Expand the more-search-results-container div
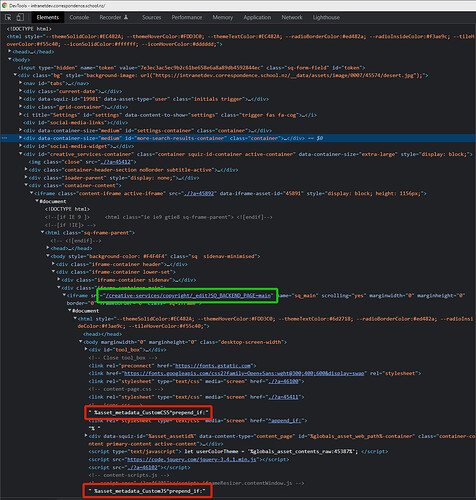Image resolution: width=476 pixels, height=500 pixels. point(21,138)
